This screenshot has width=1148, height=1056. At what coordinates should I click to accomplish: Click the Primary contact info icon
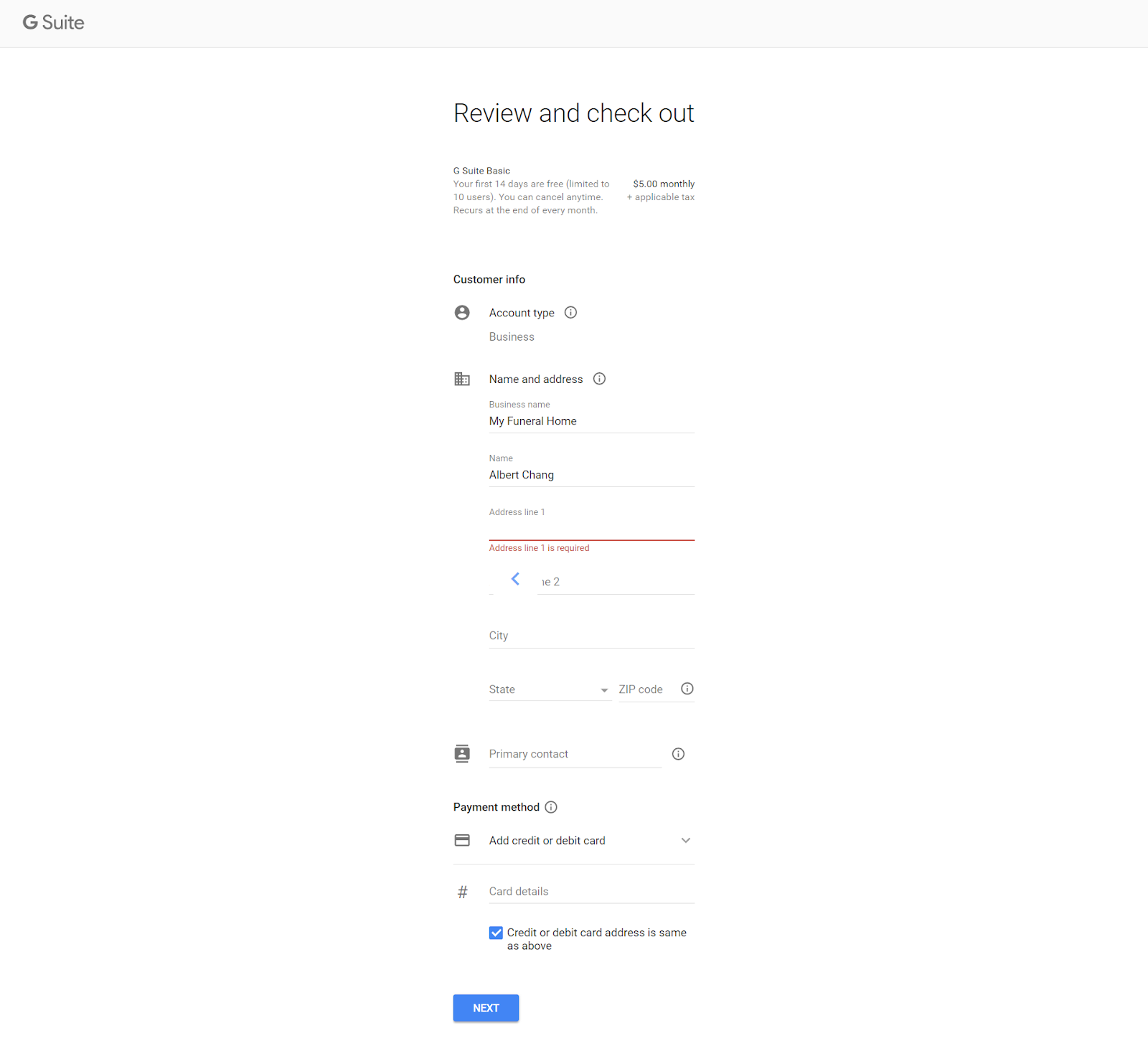[678, 754]
